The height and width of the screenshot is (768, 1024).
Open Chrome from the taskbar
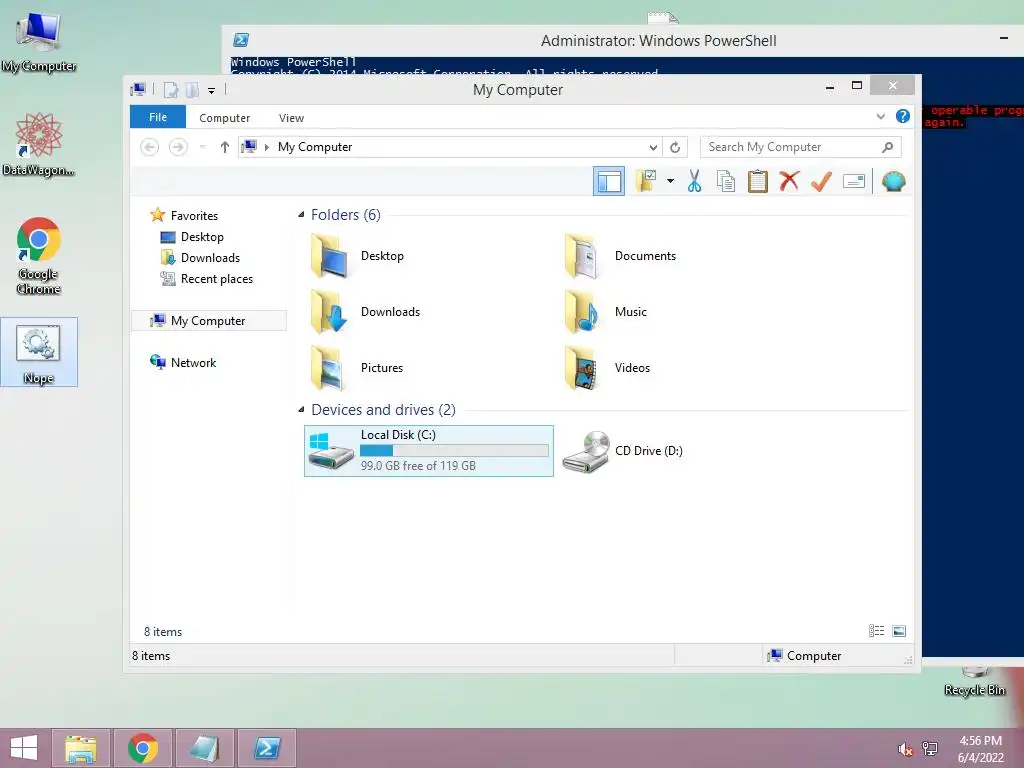(x=142, y=748)
